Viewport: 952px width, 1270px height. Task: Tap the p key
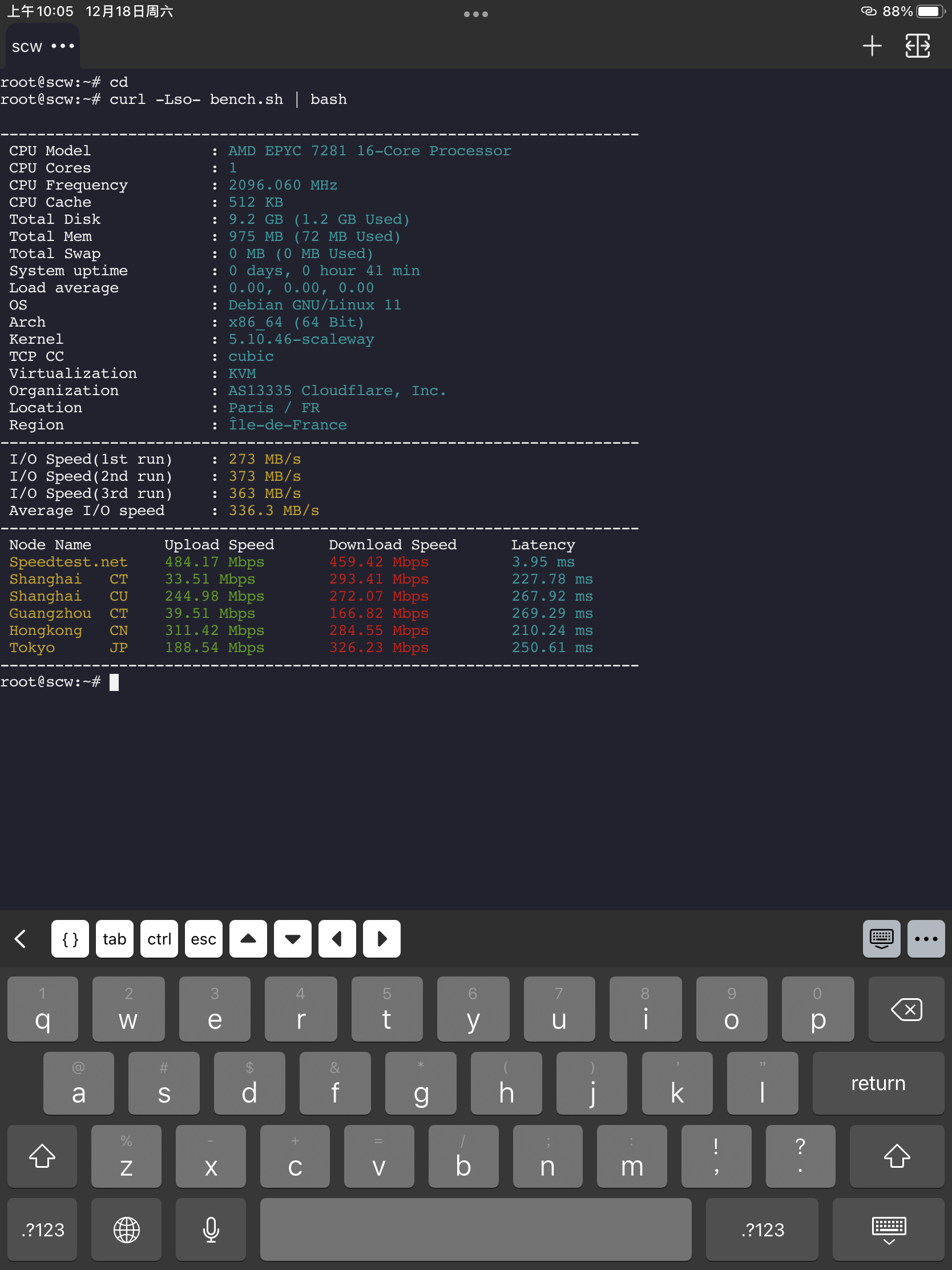[818, 1009]
